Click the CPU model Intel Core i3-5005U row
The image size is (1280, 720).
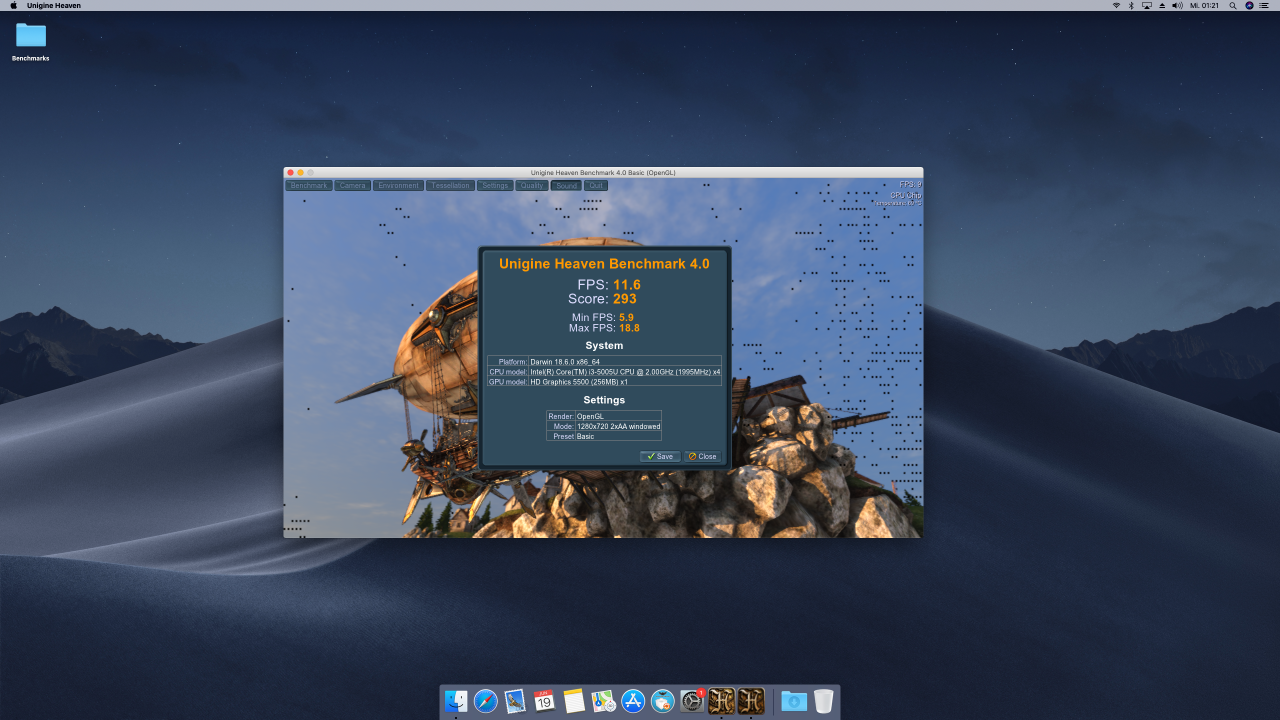click(x=604, y=371)
